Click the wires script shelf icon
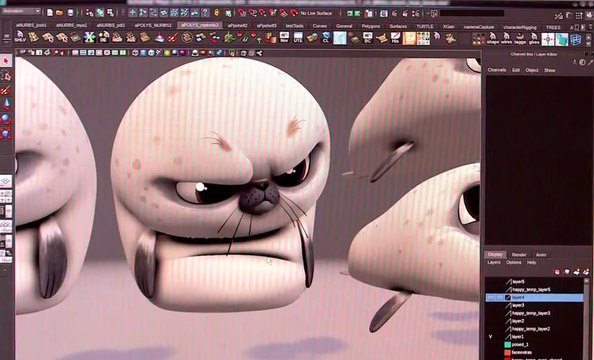The height and width of the screenshot is (360, 594). pos(506,38)
